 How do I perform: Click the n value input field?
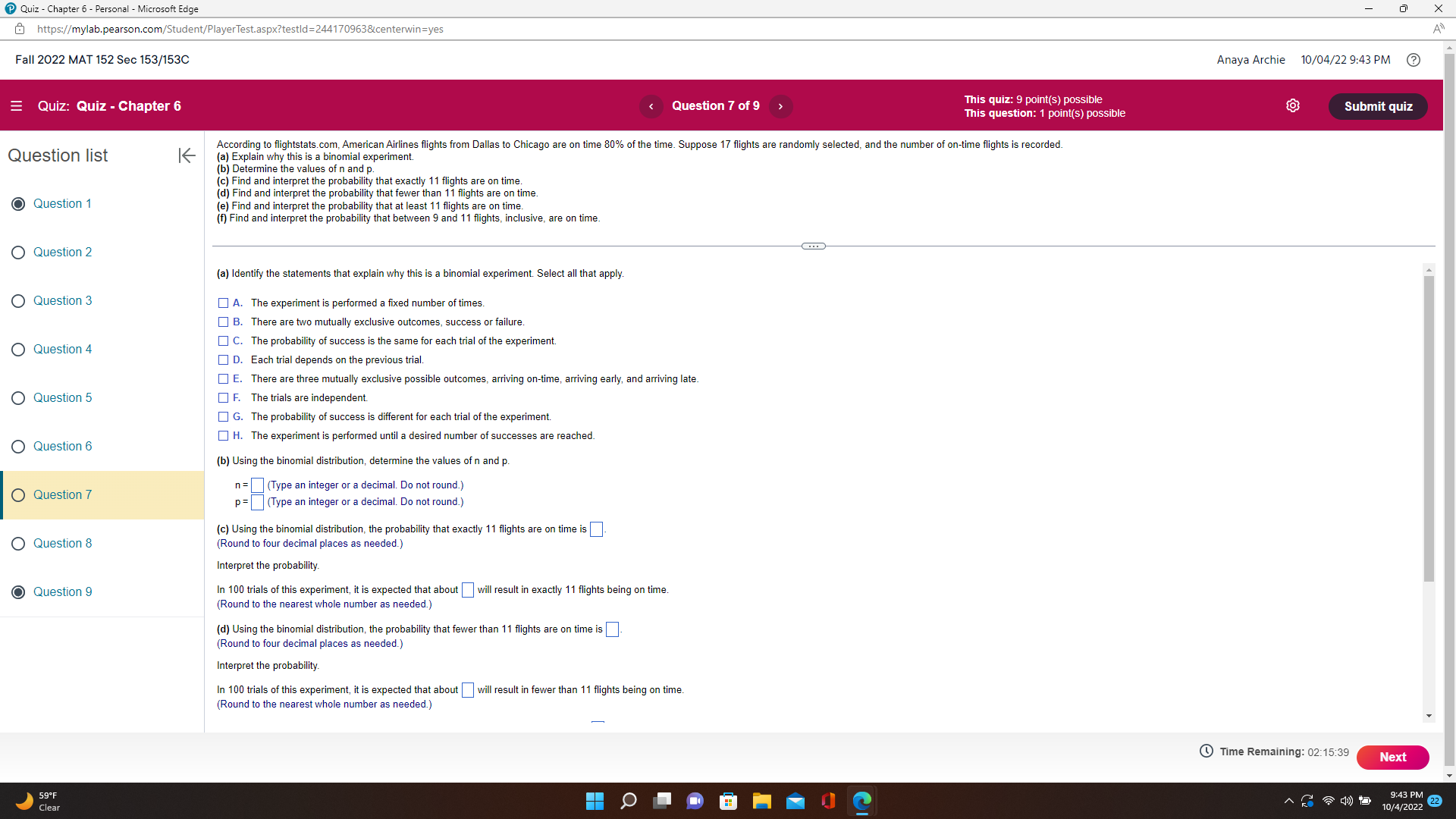click(256, 485)
